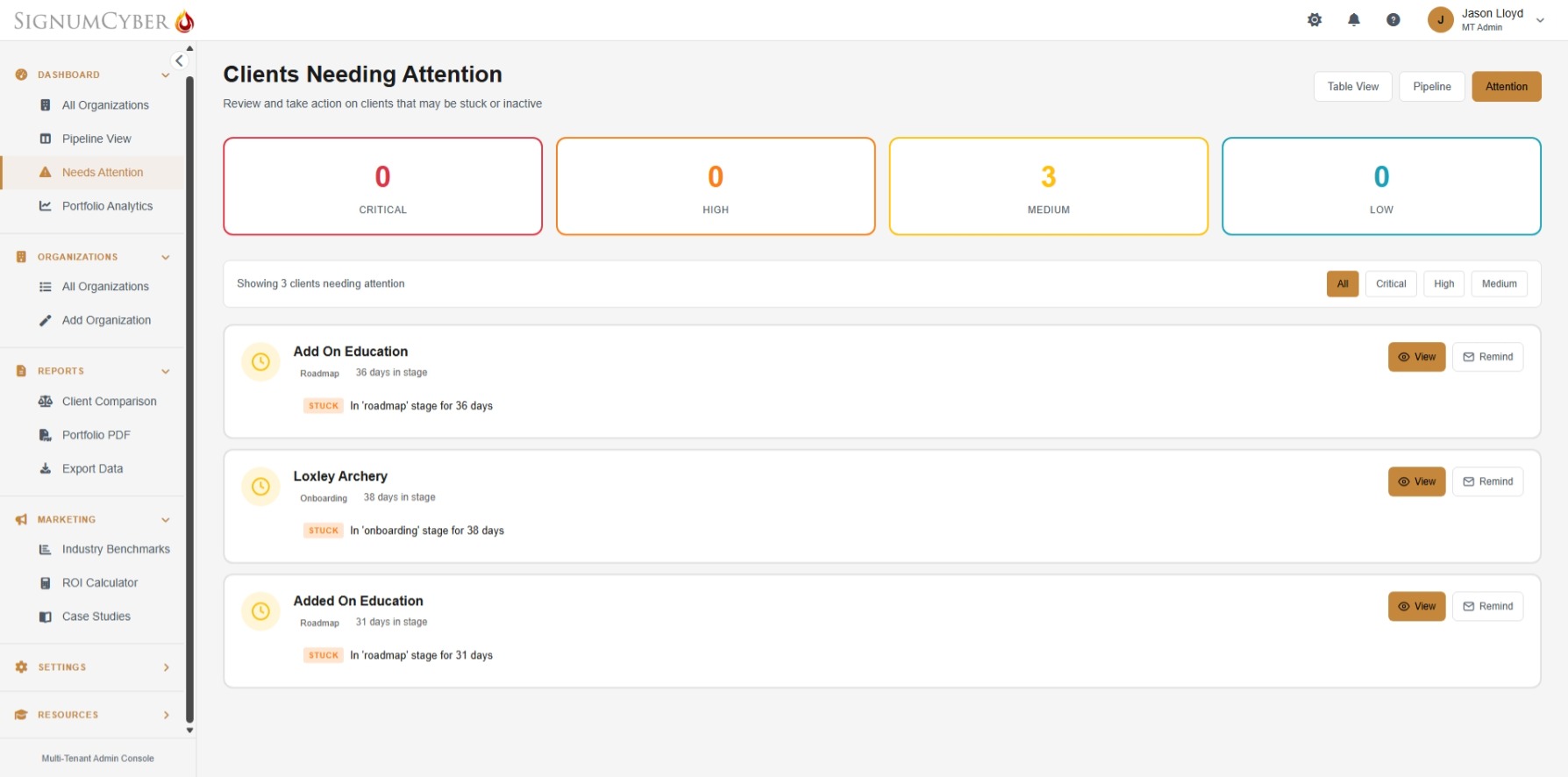Click the ROI Calculator icon
Viewport: 1568px width, 777px height.
point(46,583)
